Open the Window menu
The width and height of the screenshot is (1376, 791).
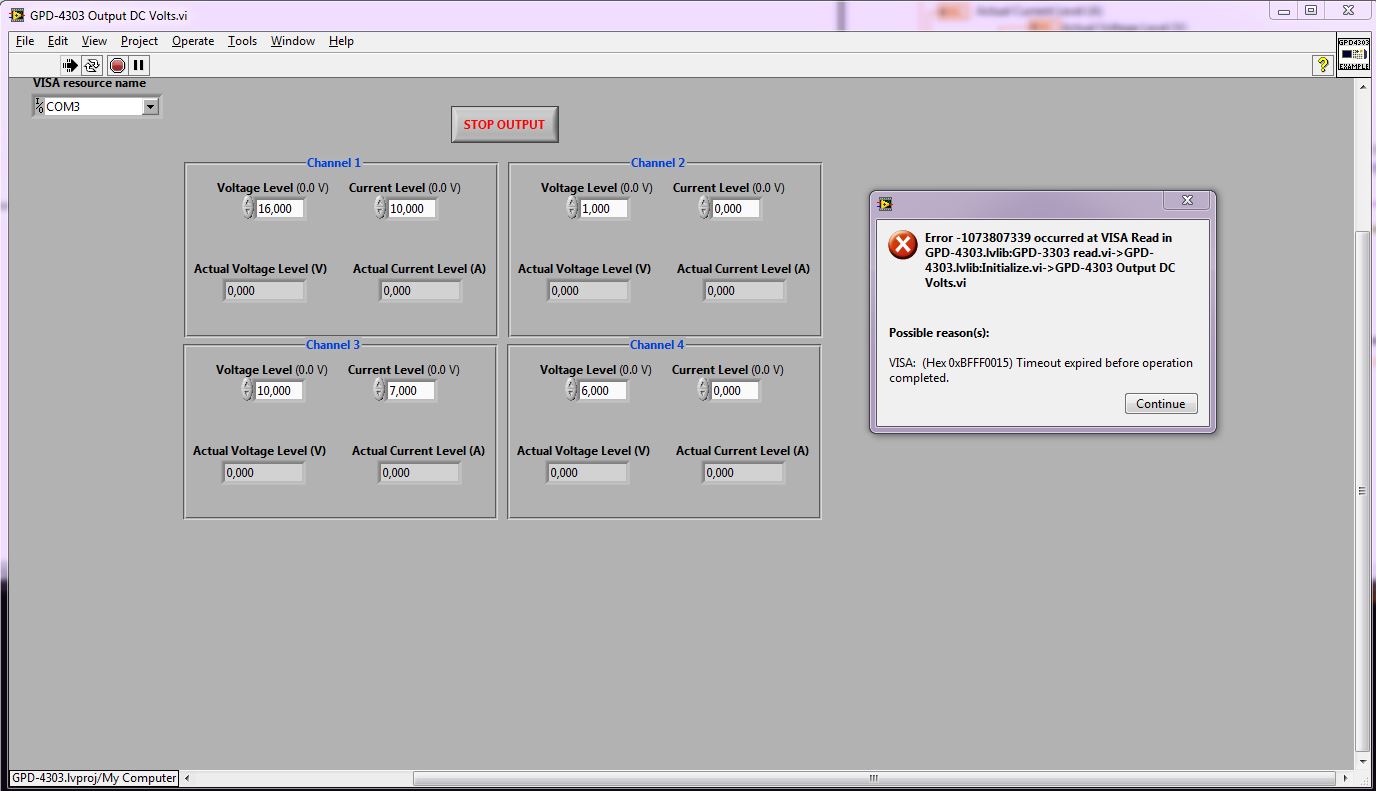(x=293, y=41)
